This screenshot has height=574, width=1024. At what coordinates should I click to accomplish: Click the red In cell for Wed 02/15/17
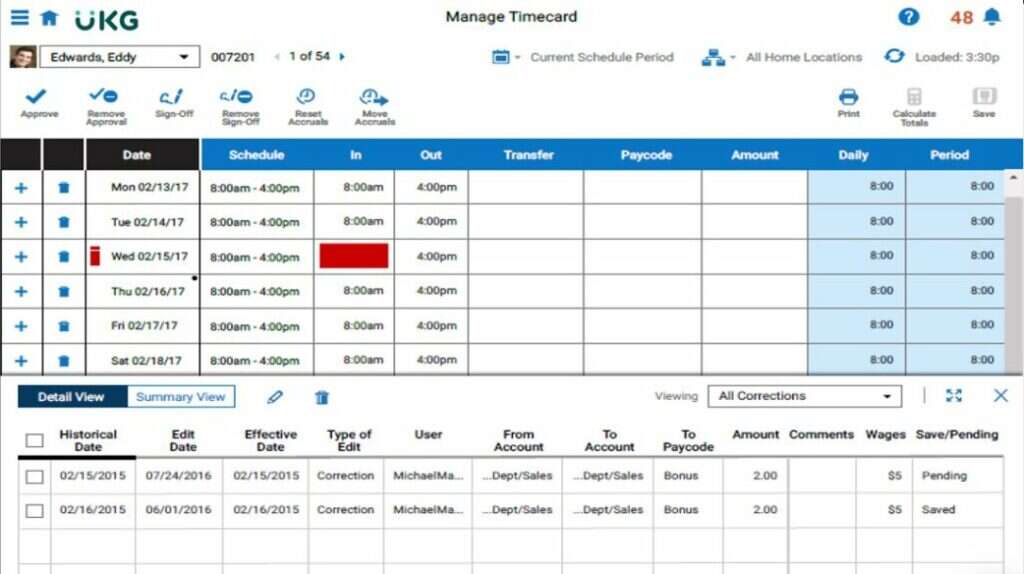tap(353, 256)
